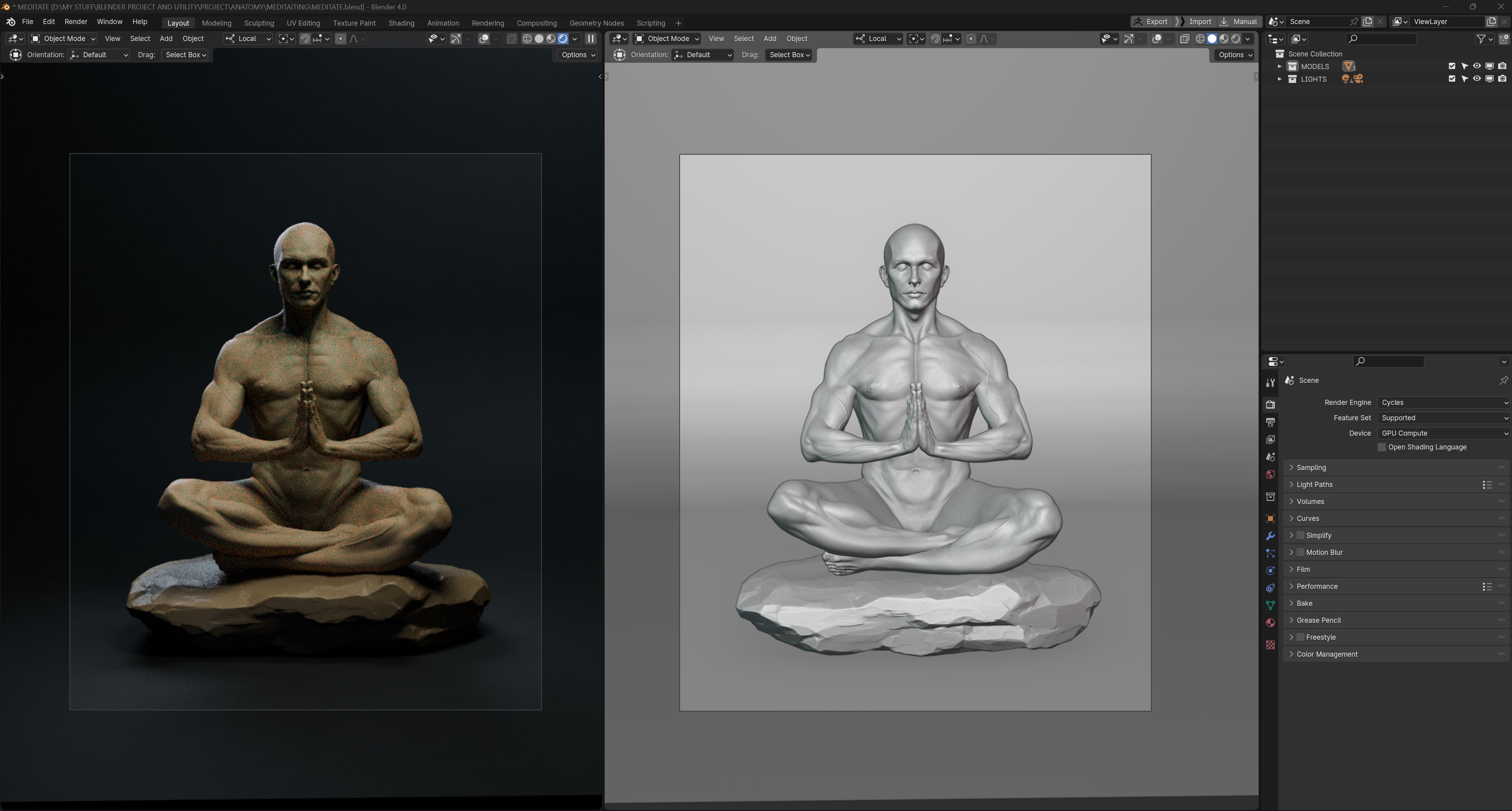
Task: Open the Render properties tab
Action: coord(1270,404)
